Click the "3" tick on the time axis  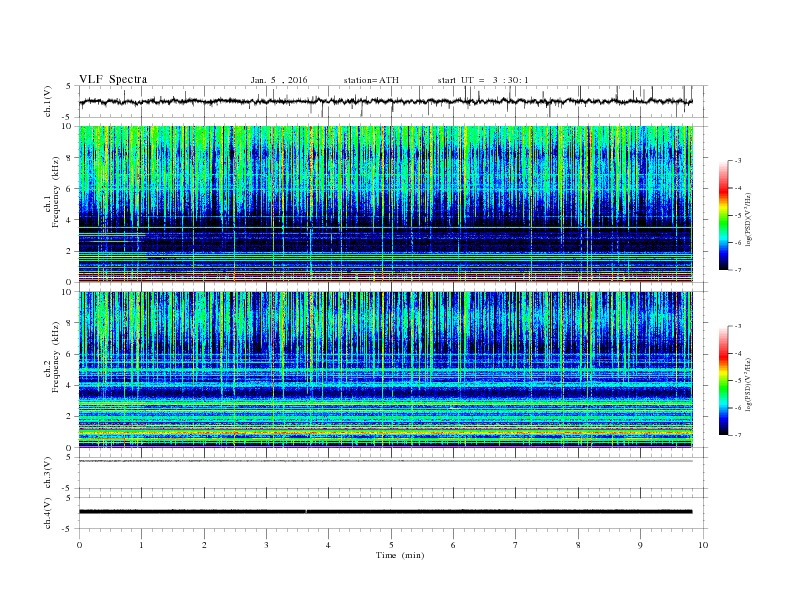click(x=266, y=545)
